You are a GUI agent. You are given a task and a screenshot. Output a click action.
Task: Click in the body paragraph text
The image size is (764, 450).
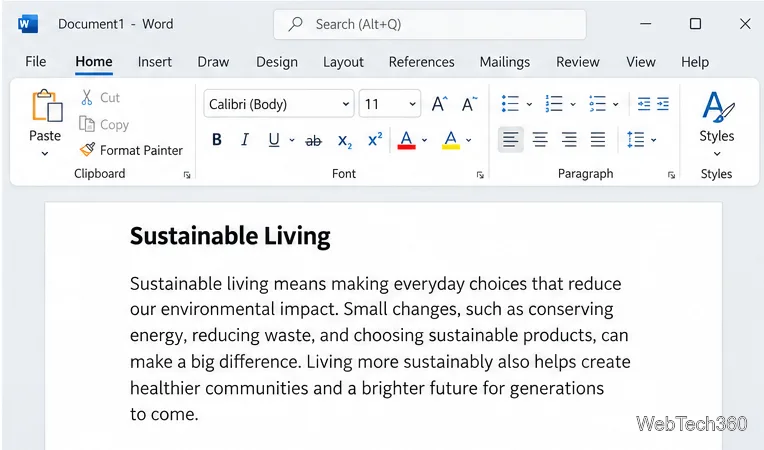coord(380,349)
